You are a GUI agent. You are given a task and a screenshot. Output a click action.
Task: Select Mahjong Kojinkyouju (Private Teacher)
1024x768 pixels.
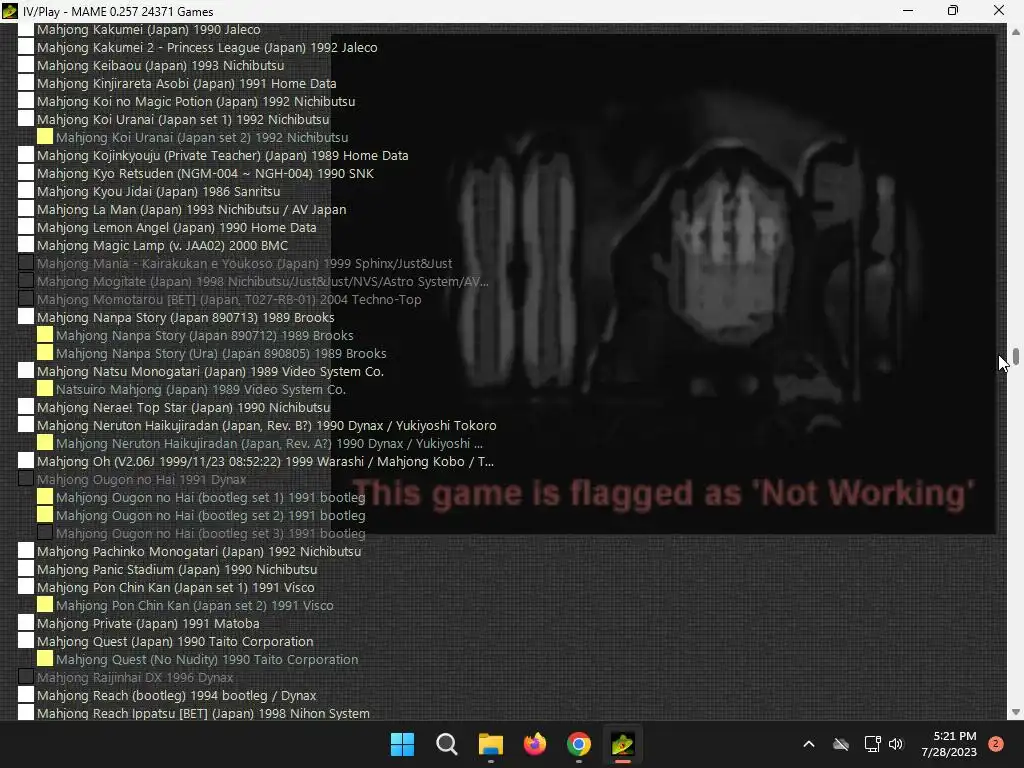223,155
